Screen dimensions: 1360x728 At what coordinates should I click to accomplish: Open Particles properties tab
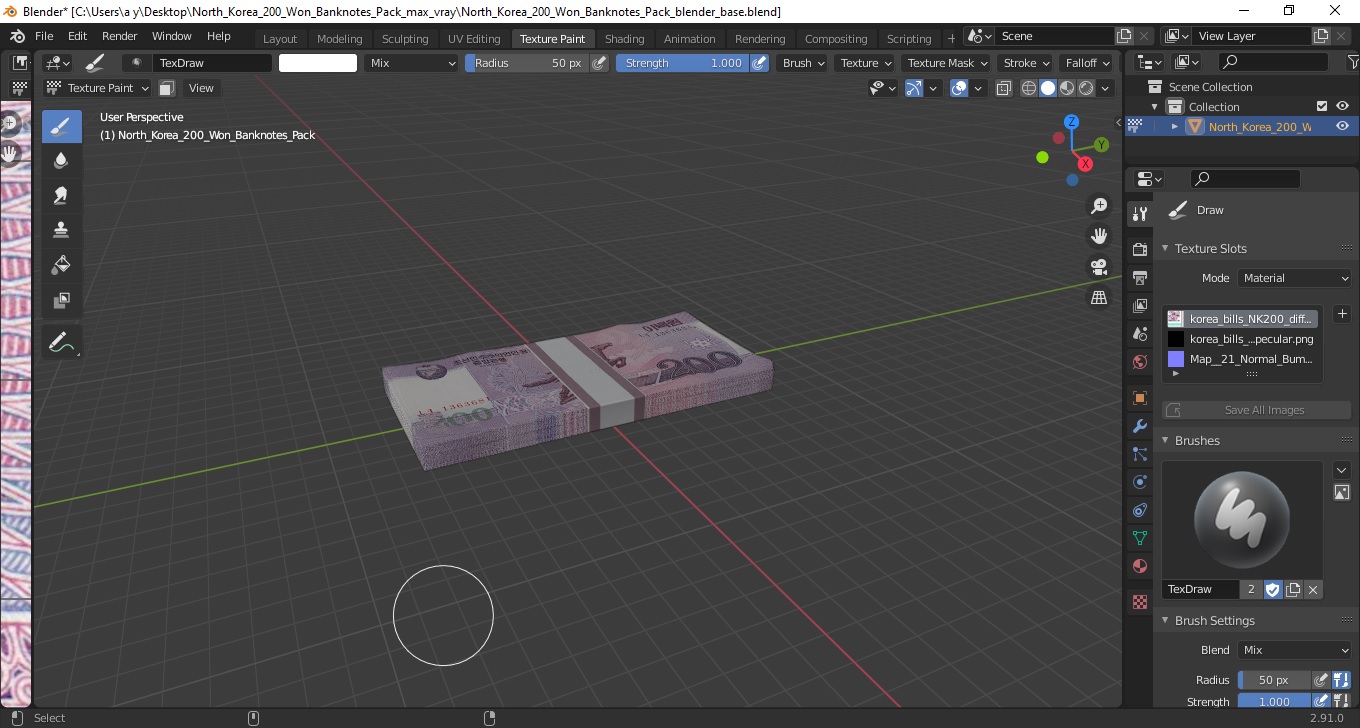tap(1139, 454)
